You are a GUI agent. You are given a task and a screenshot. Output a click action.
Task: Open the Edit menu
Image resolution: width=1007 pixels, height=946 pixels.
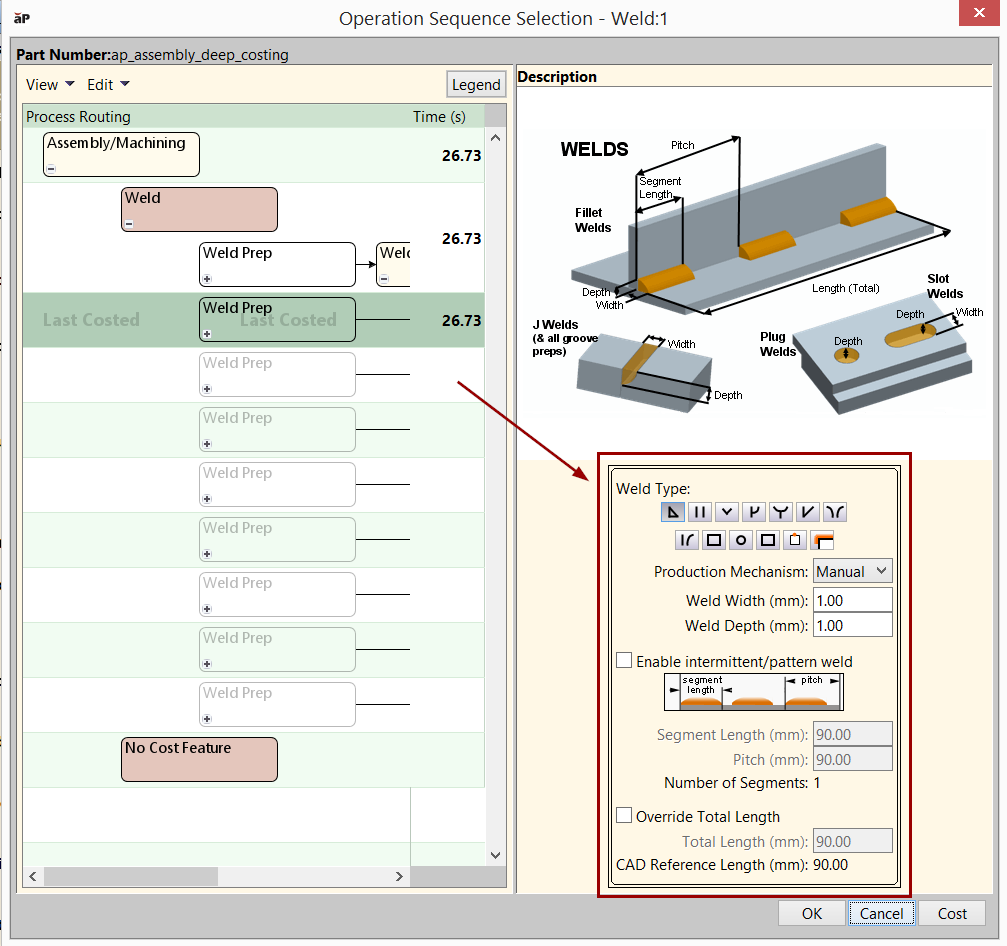108,85
